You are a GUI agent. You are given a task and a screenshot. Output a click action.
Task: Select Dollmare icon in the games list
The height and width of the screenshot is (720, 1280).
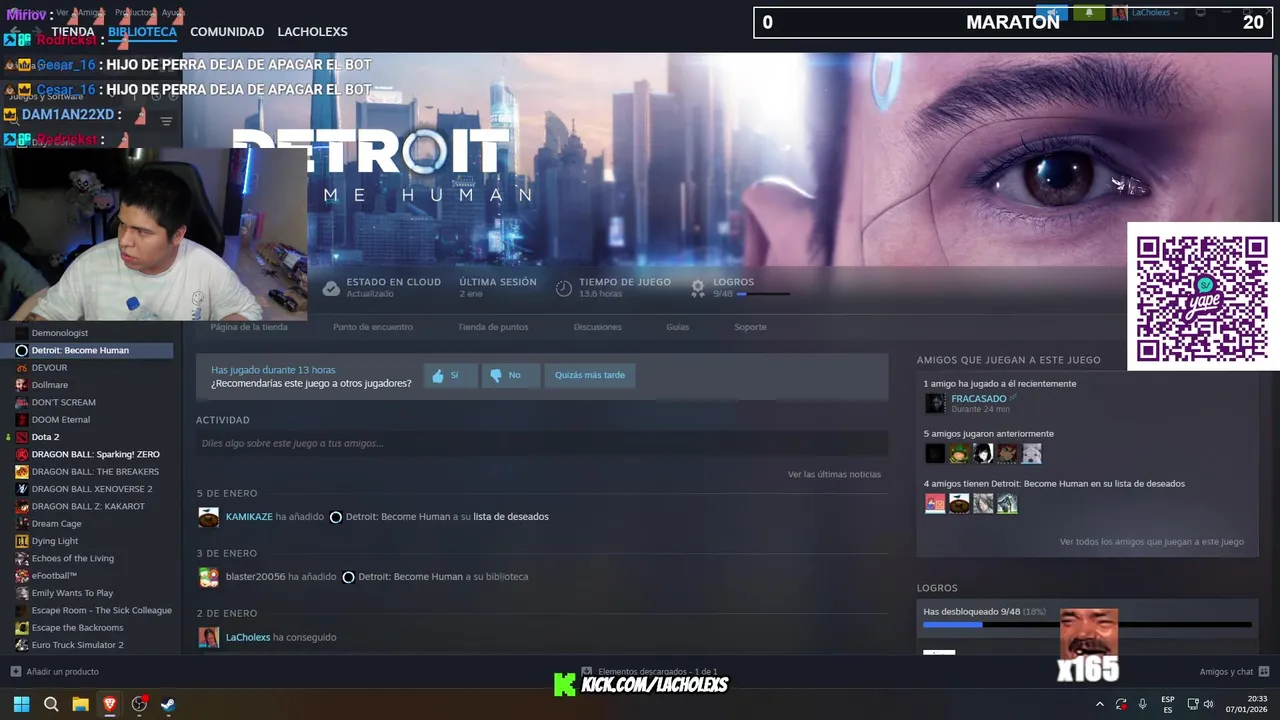pos(22,385)
